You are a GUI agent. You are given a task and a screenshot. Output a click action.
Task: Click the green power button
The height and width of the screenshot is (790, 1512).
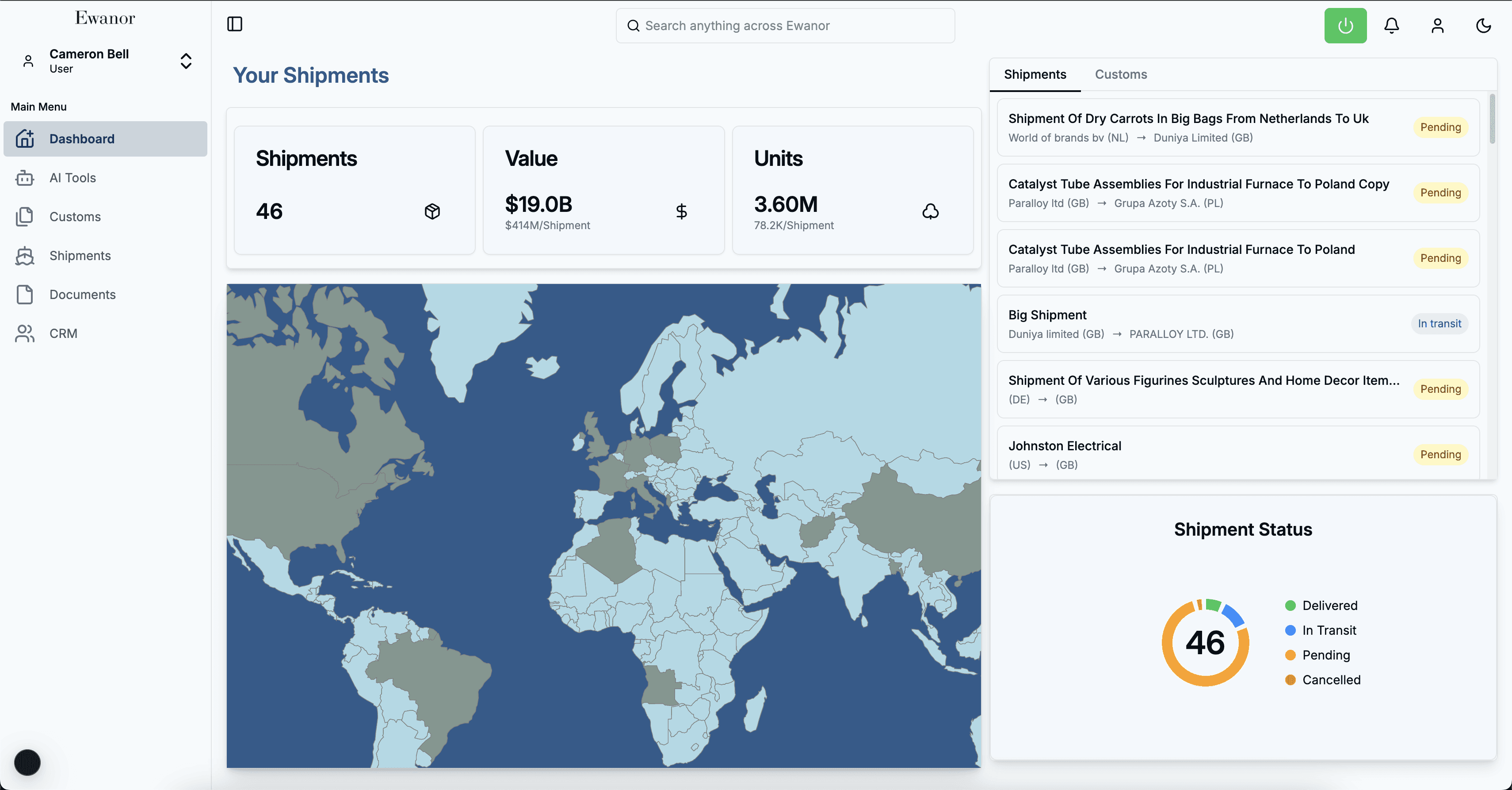coord(1345,25)
